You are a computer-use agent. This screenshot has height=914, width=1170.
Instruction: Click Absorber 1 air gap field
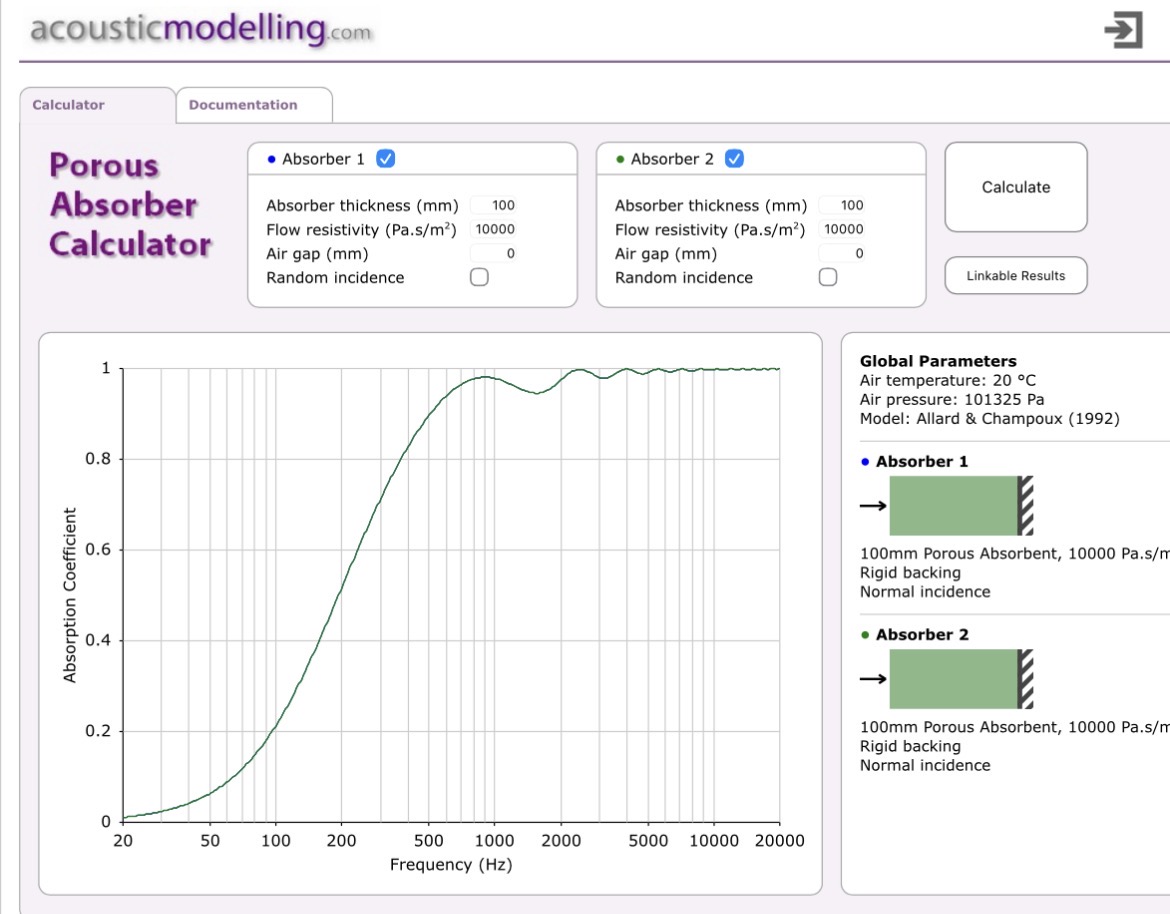[x=494, y=254]
